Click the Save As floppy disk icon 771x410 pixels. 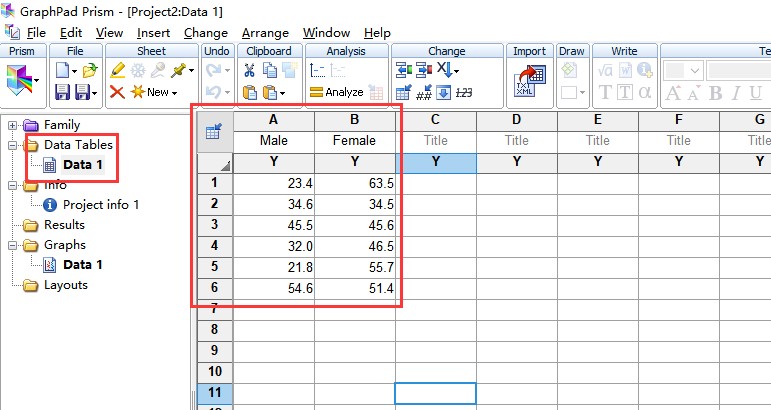pos(83,92)
